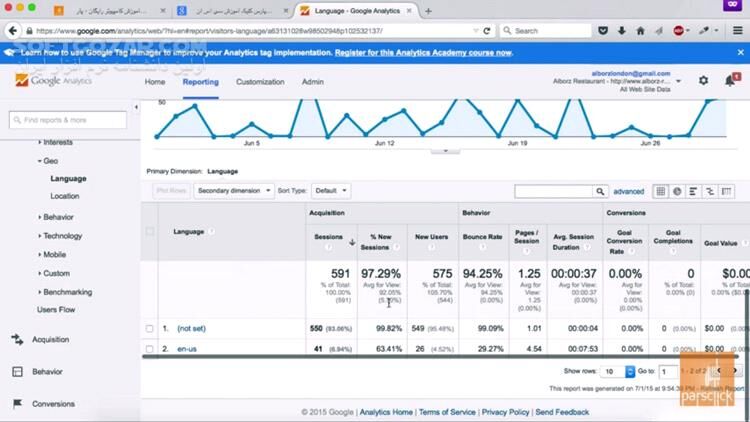Screen dimensions: 750x422
Task: Tick the 'en-us' row checkbox
Action: tap(150, 349)
